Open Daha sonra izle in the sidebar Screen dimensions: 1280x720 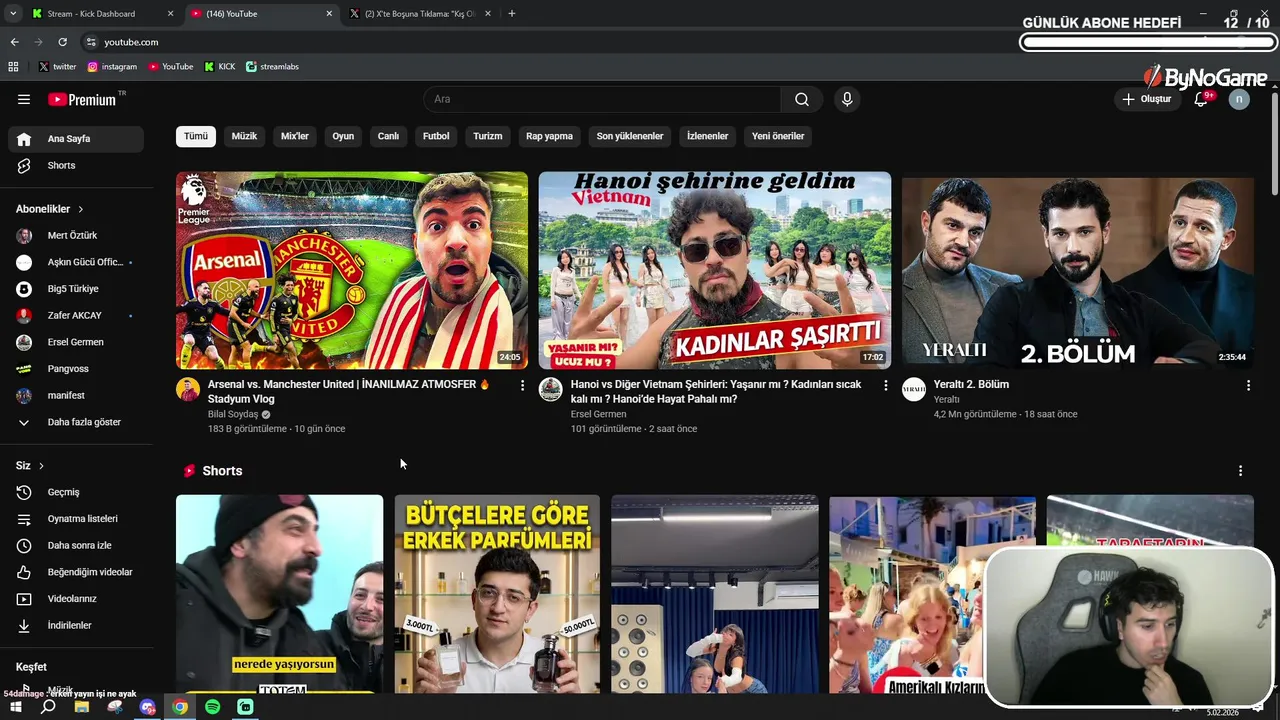click(x=76, y=545)
